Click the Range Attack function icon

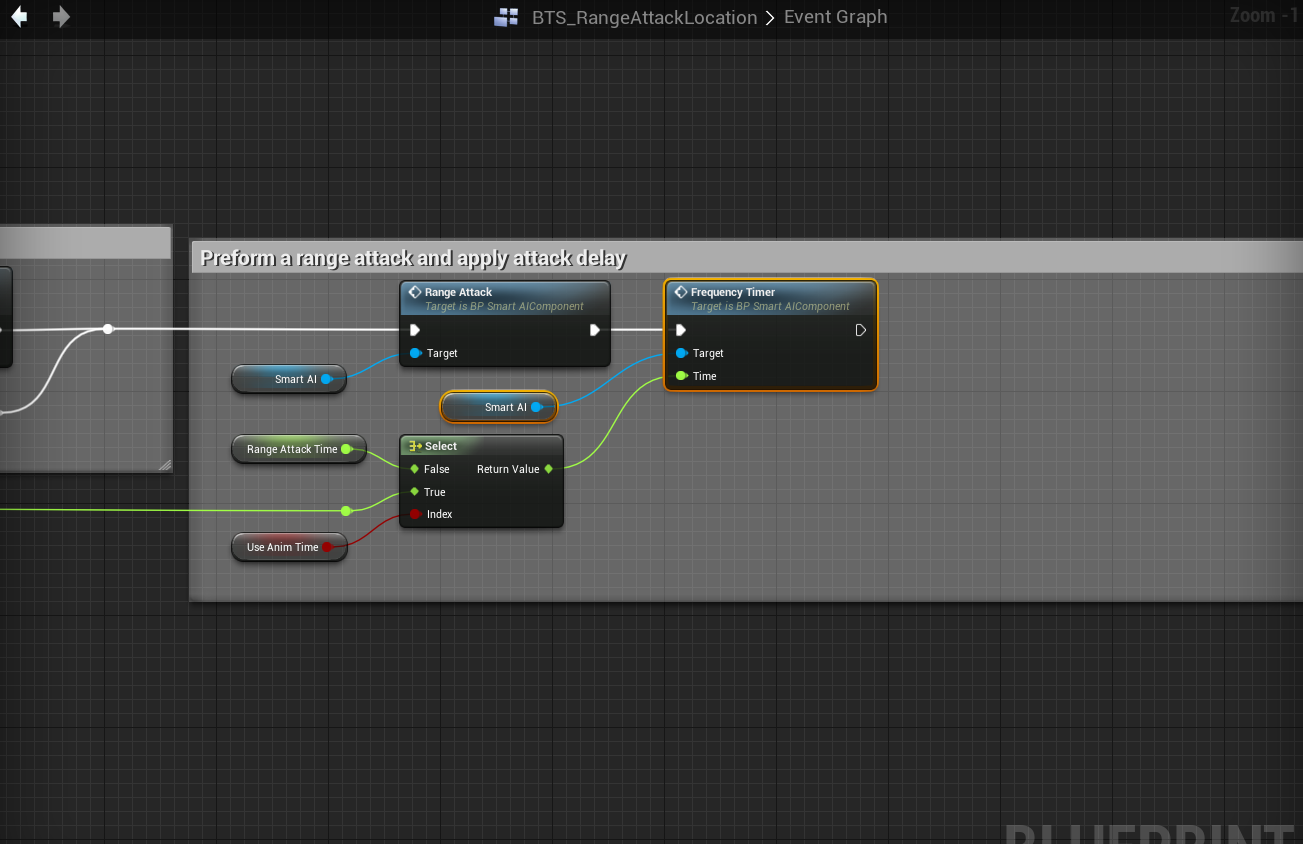(x=414, y=292)
